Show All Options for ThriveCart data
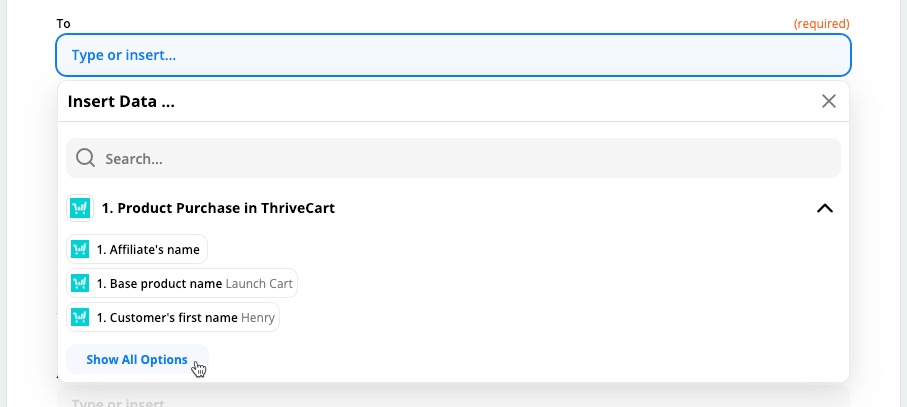This screenshot has height=407, width=907. tap(137, 359)
